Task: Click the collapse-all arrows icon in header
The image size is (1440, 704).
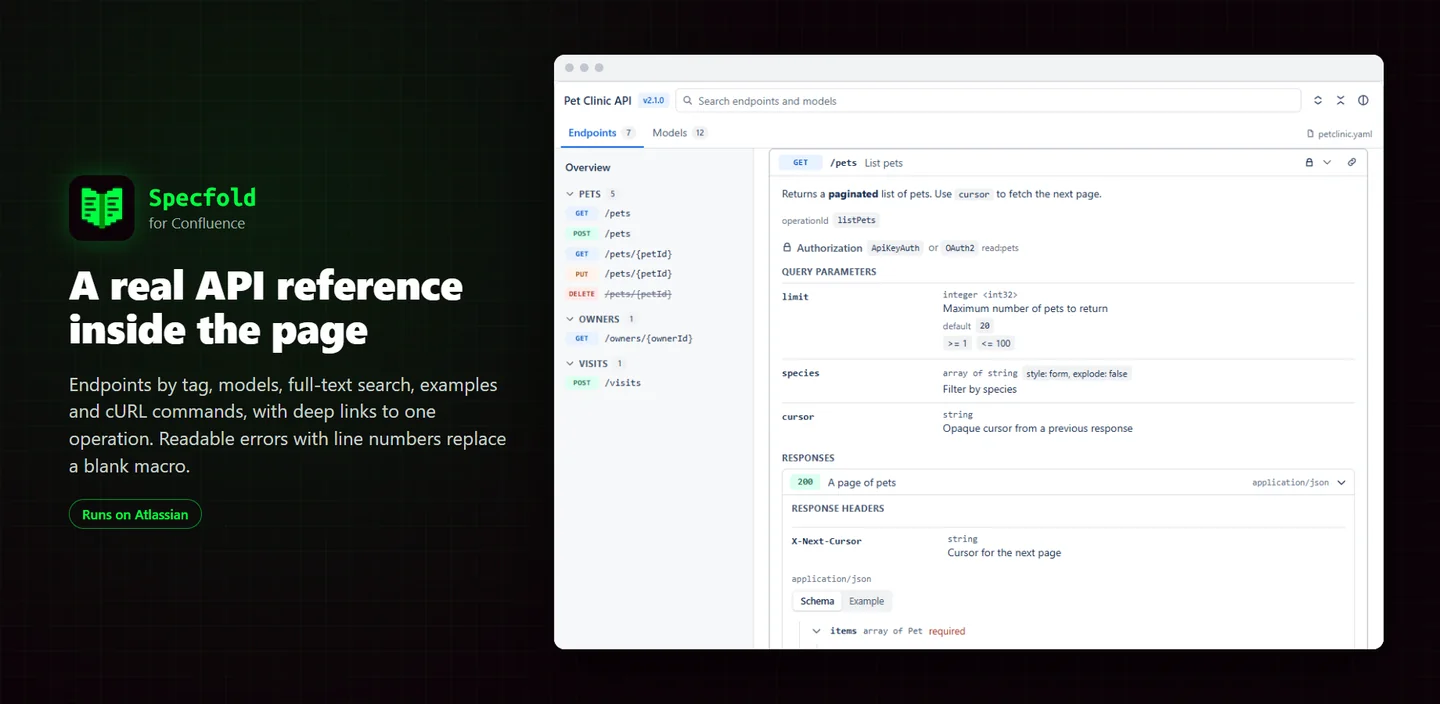Action: point(1341,101)
